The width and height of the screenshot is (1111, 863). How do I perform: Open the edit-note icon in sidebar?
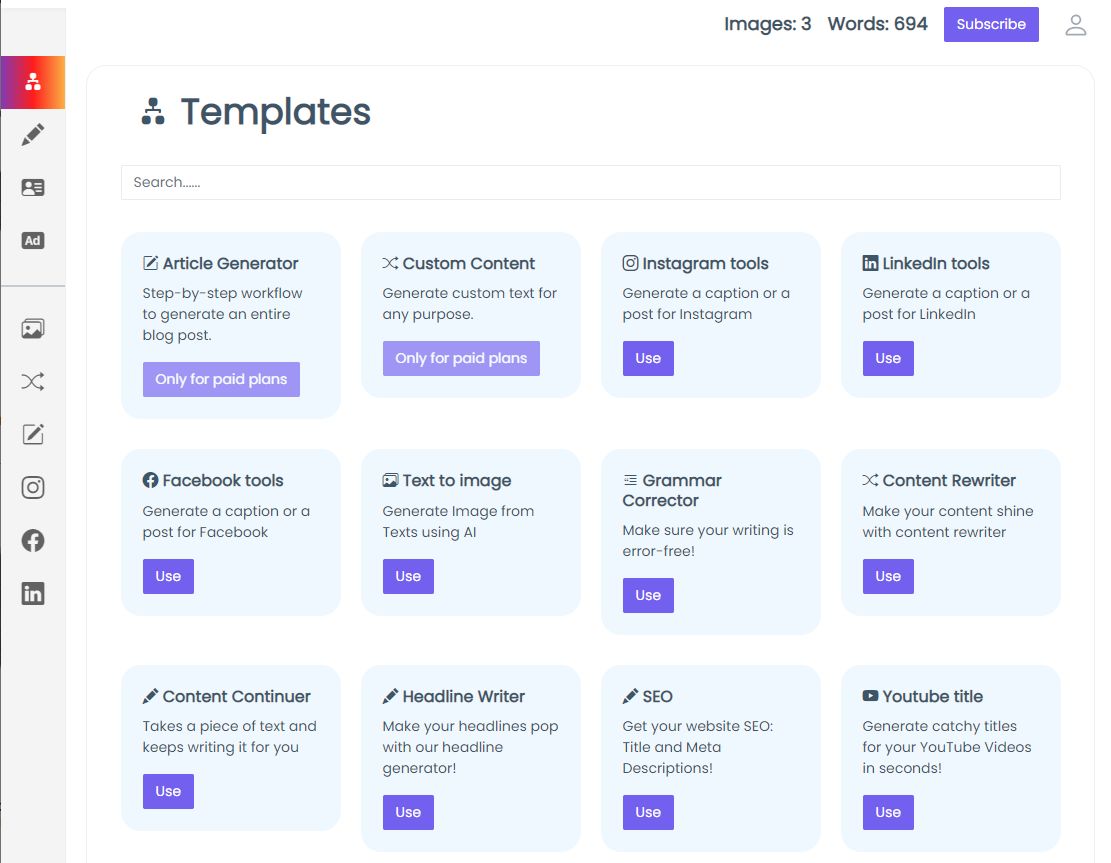pyautogui.click(x=33, y=434)
